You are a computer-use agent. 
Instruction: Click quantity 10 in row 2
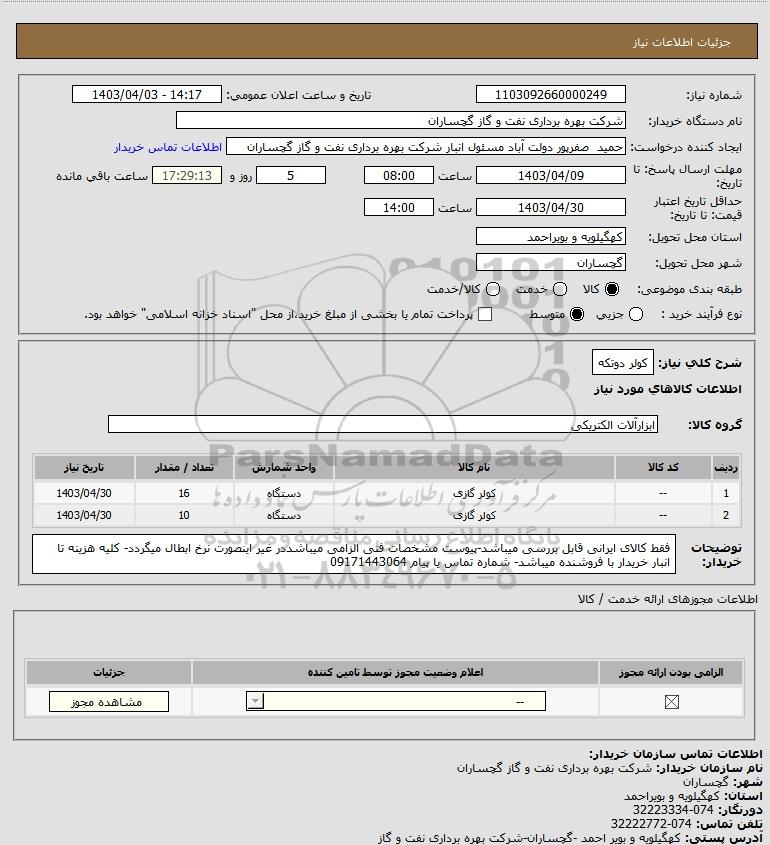click(x=184, y=515)
